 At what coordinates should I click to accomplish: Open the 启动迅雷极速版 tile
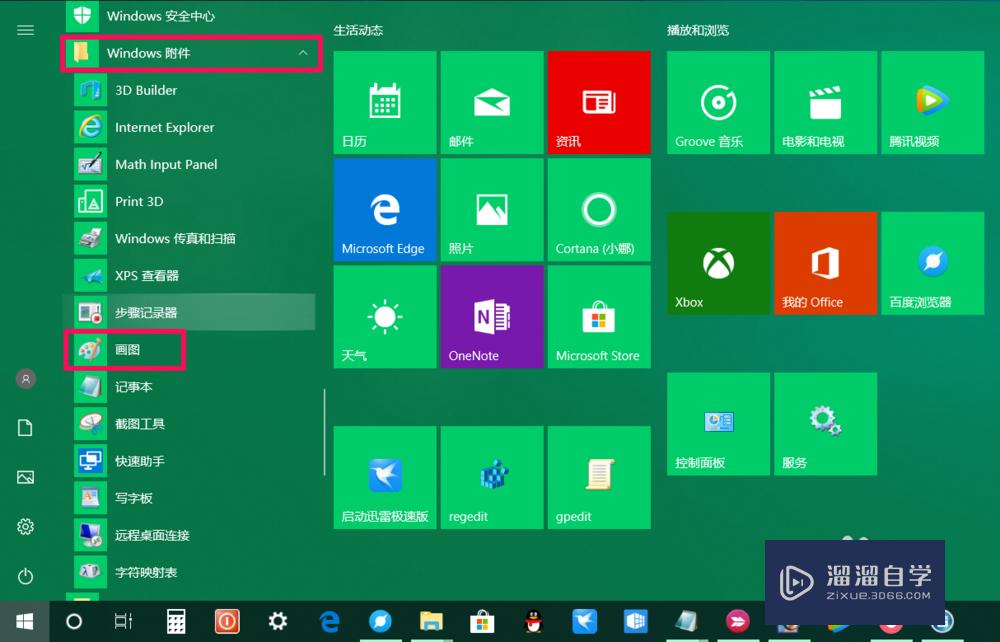385,478
